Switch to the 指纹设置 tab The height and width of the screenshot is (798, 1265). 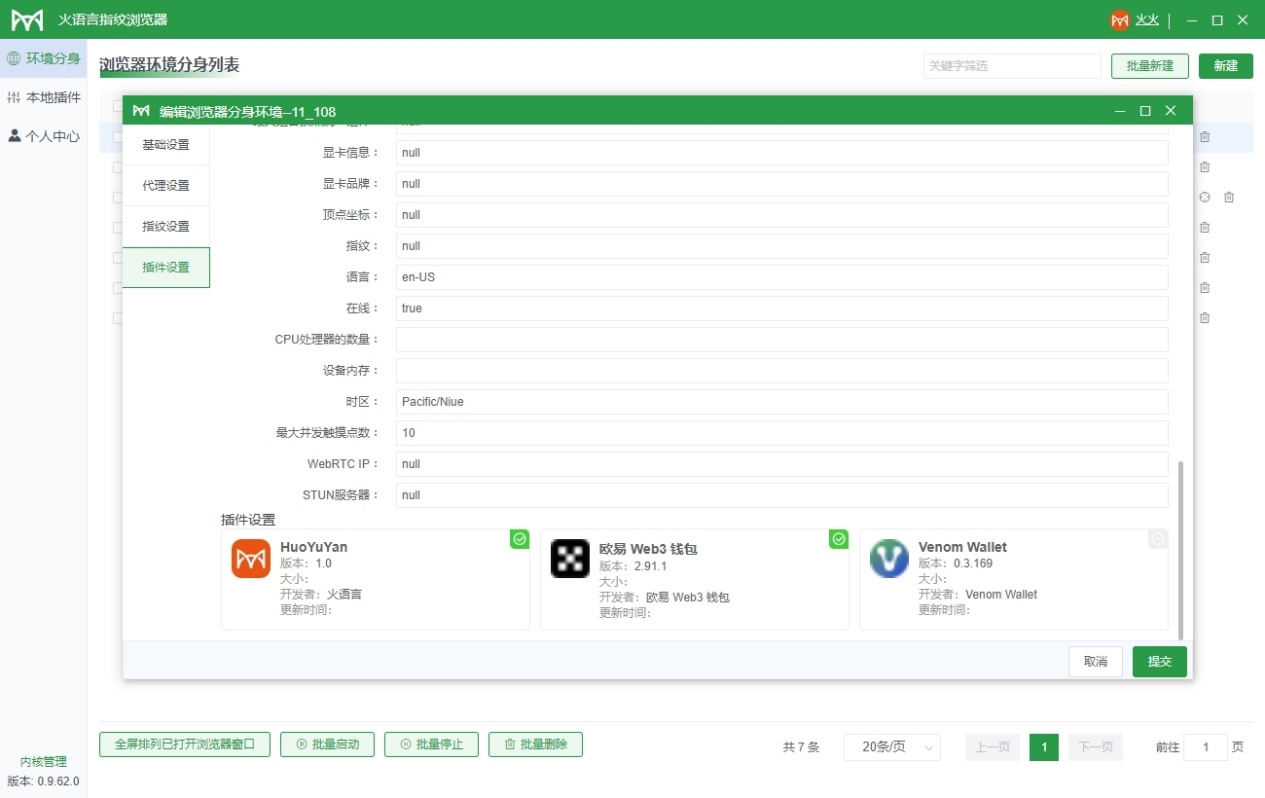166,226
